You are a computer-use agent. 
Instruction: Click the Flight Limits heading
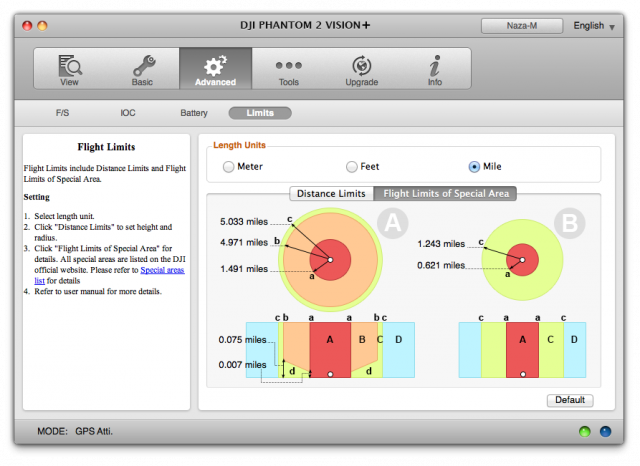tap(107, 147)
